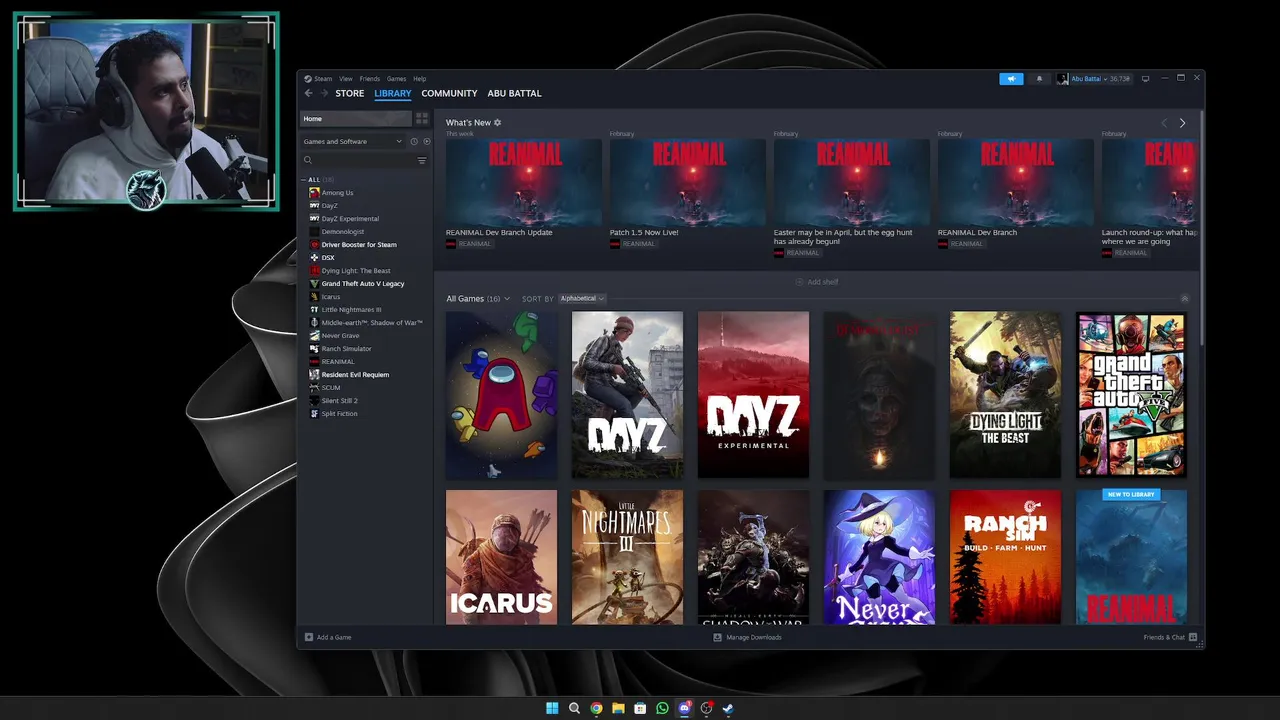Click the Home button in sidebar
This screenshot has height=720, width=1280.
[x=356, y=118]
